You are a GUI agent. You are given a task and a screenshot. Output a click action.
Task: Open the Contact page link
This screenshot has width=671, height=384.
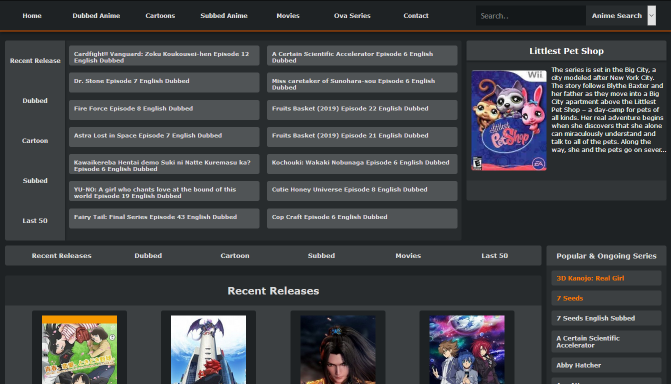click(x=416, y=16)
